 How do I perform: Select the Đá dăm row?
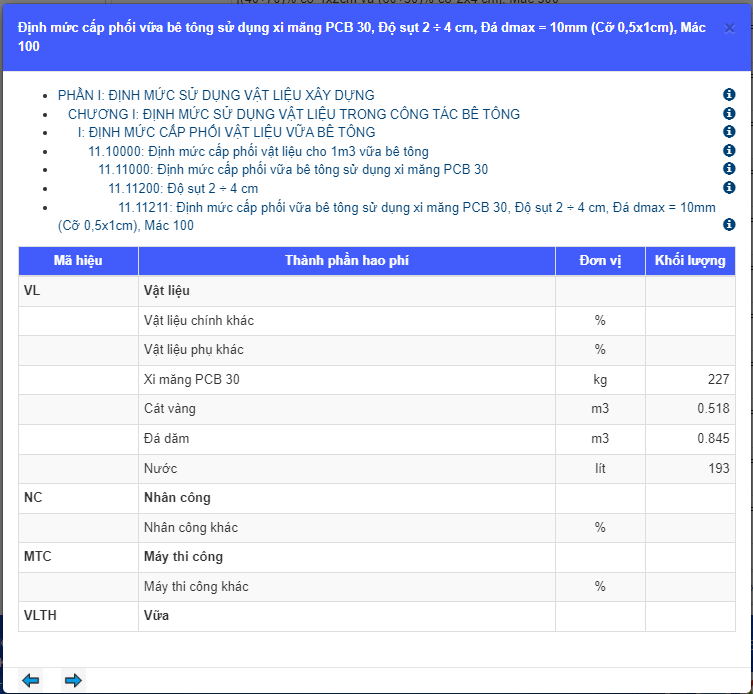point(377,439)
